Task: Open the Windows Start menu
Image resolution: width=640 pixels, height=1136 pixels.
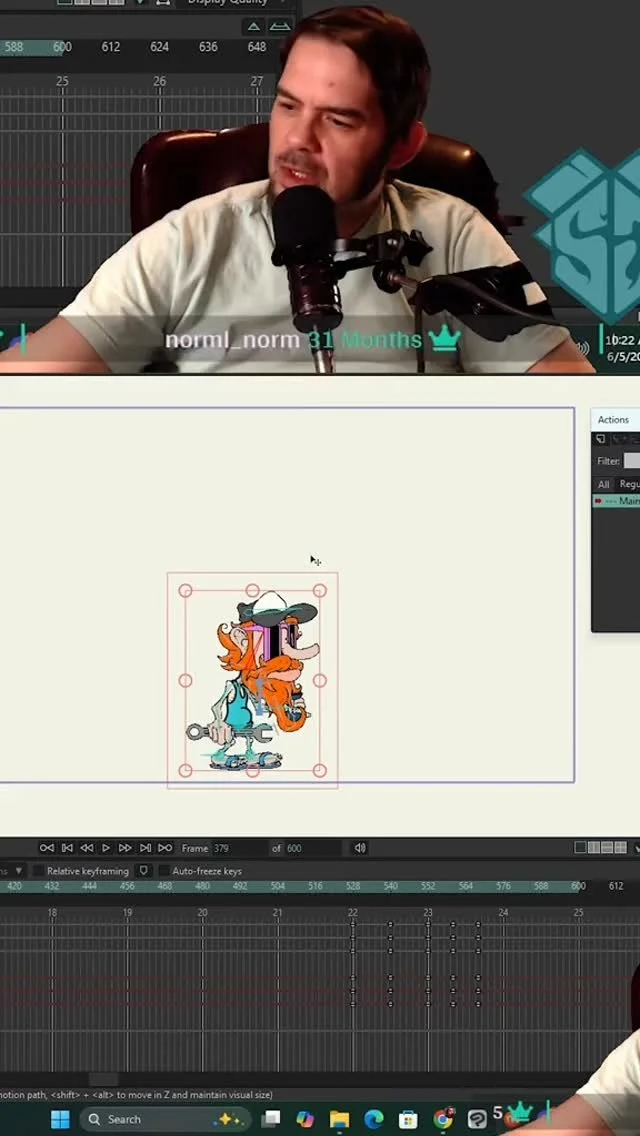Action: point(60,1119)
